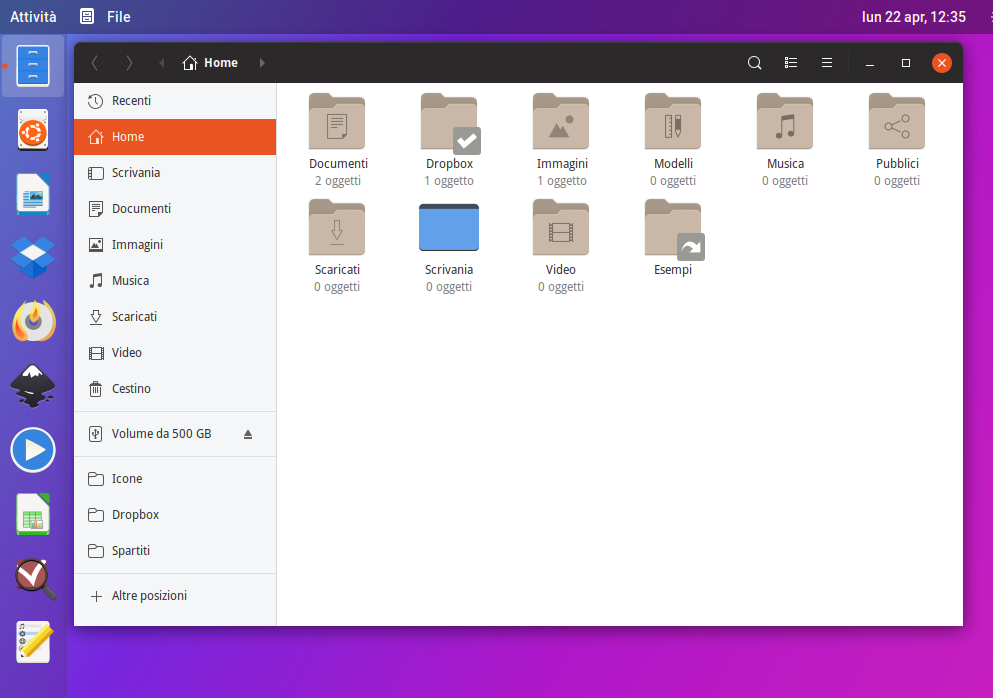The width and height of the screenshot is (993, 698).
Task: Select the Esempi linked folder icon
Action: tap(674, 229)
